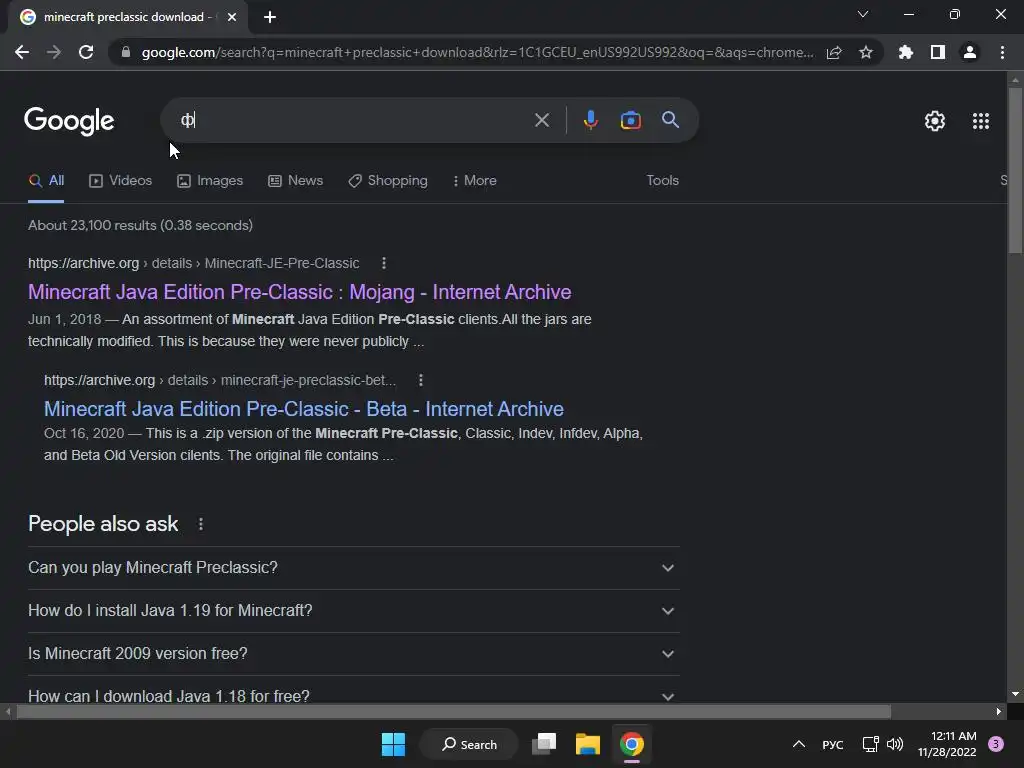Viewport: 1024px width, 768px height.
Task: Switch to Images results tab
Action: coord(210,181)
